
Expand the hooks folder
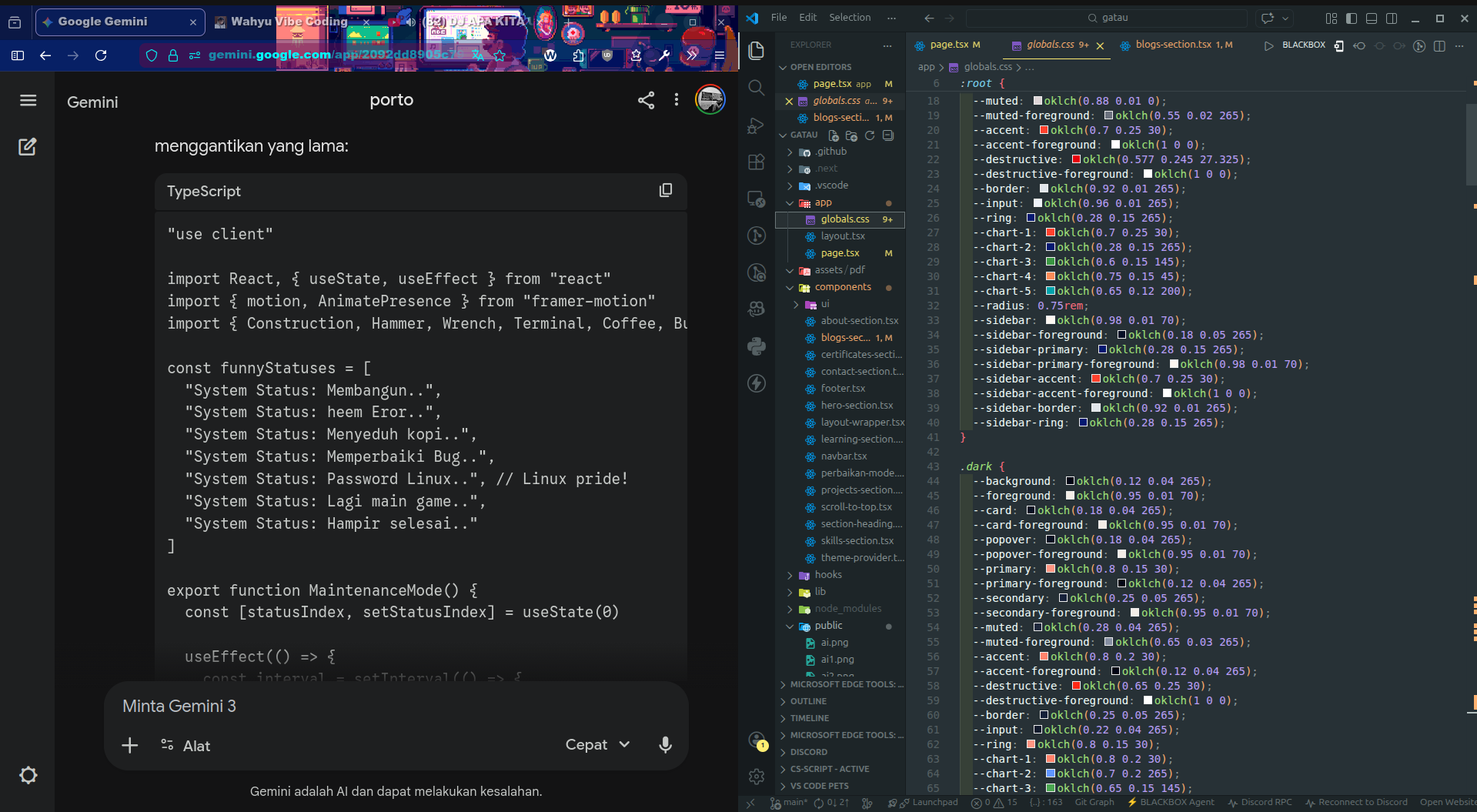click(x=827, y=575)
